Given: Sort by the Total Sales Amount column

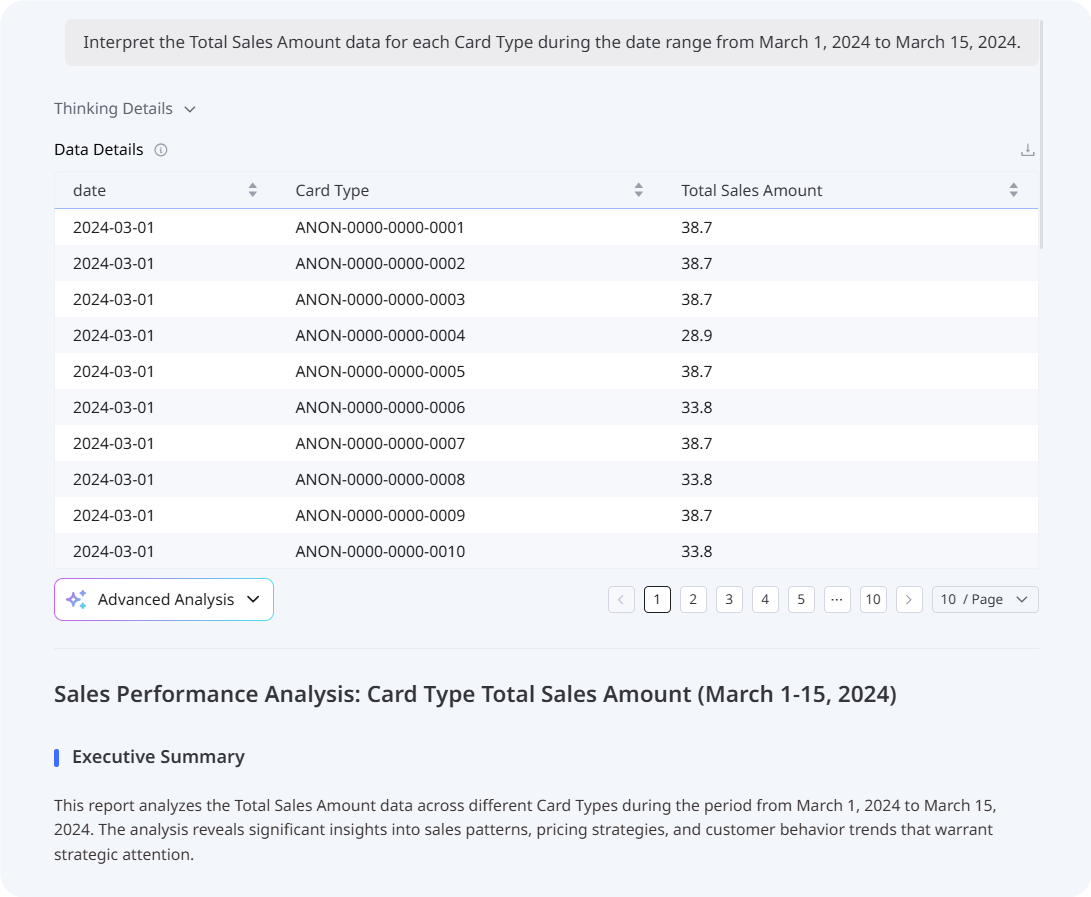Looking at the screenshot, I should pos(1013,190).
